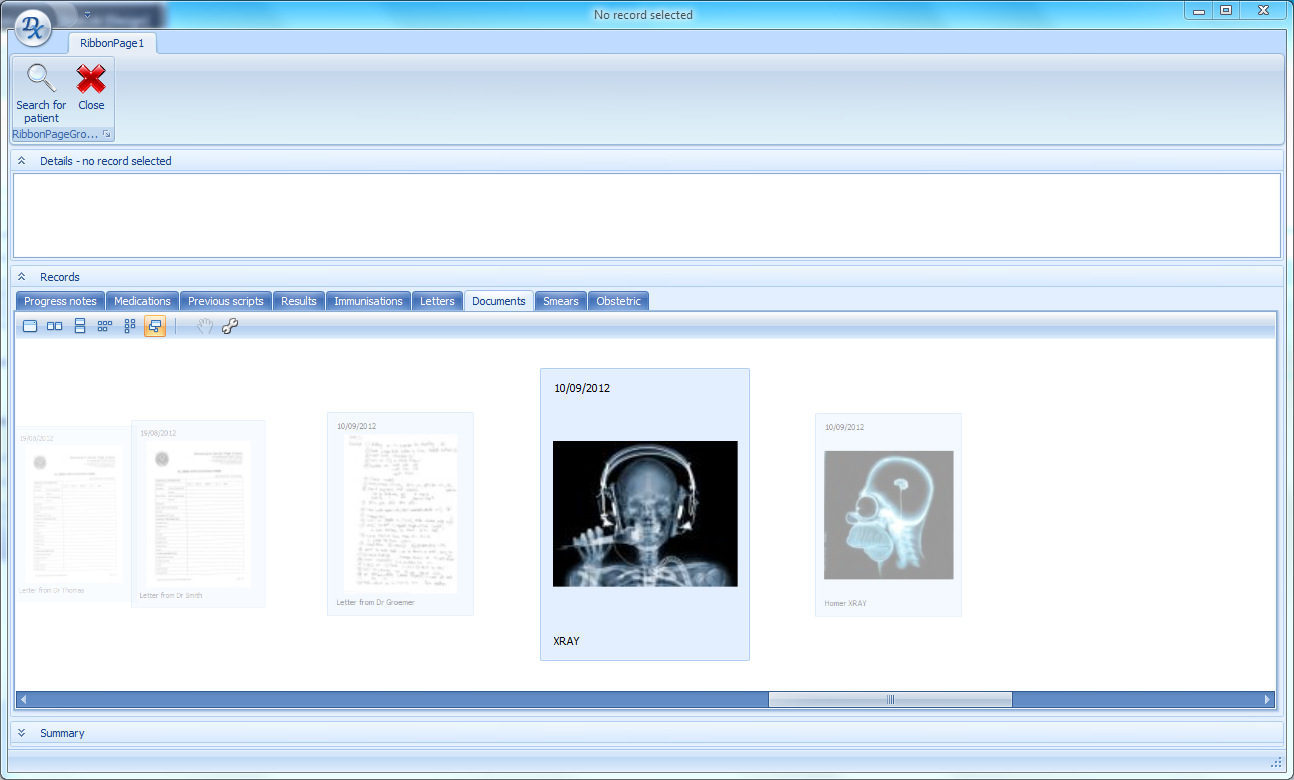Collapse the Details section
1294x780 pixels.
click(21, 159)
